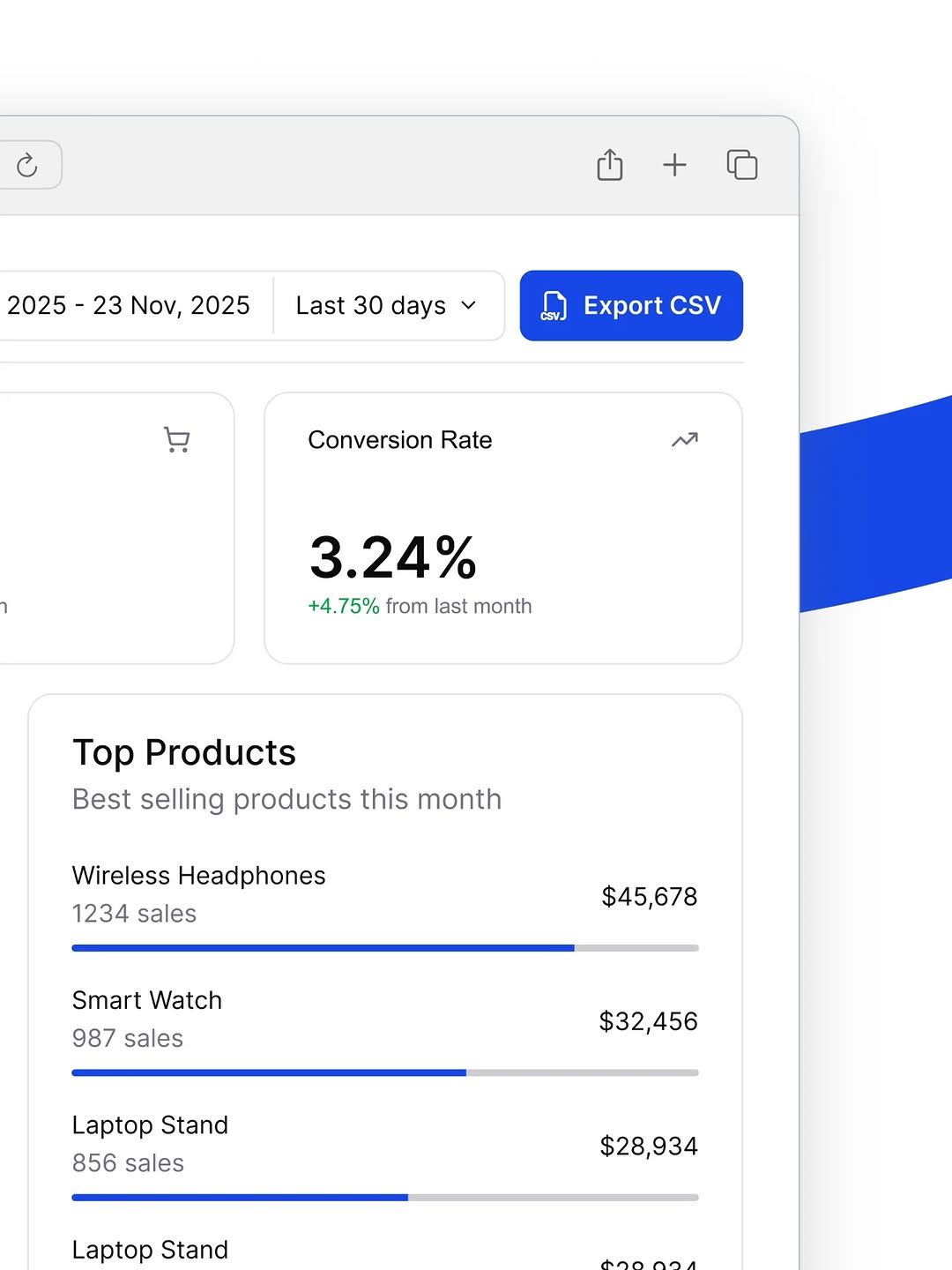Open the browser Share menu
This screenshot has height=1270, width=952.
[x=609, y=165]
